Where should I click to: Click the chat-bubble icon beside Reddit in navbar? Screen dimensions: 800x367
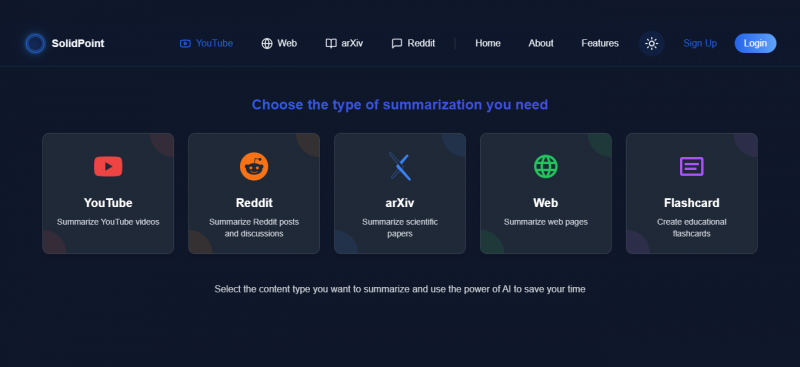click(x=397, y=43)
